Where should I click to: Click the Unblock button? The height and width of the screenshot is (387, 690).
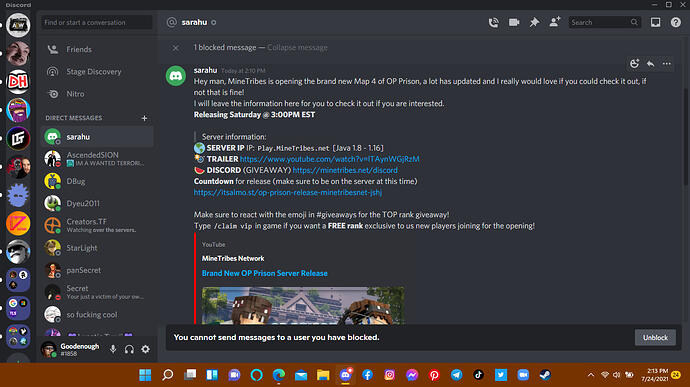tap(655, 338)
